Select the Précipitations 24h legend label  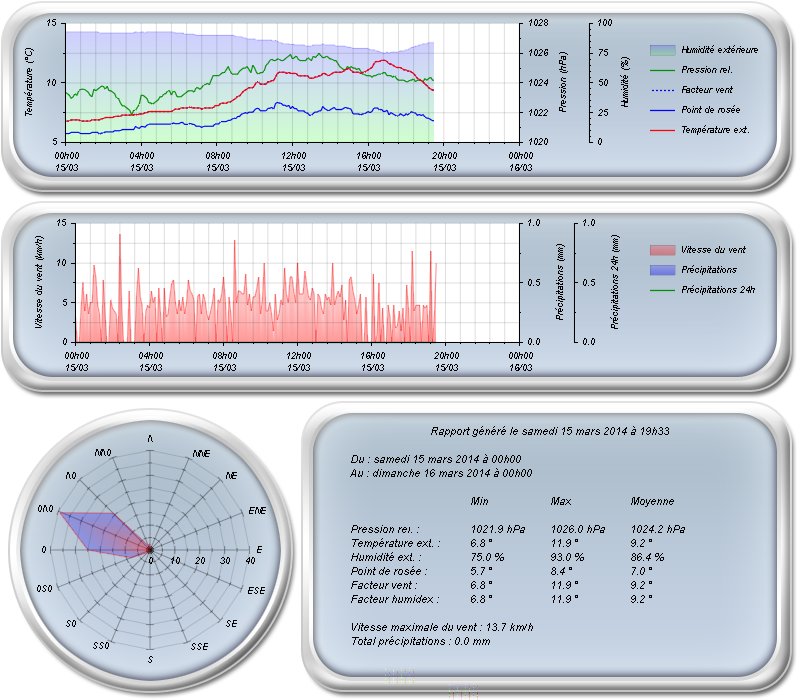tap(718, 290)
